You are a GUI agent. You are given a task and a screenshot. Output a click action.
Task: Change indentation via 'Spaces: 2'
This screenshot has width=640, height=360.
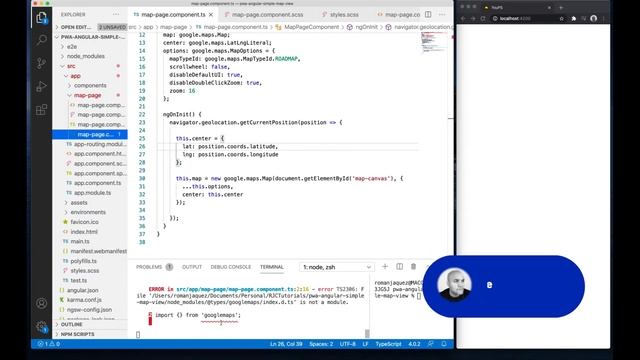321,344
